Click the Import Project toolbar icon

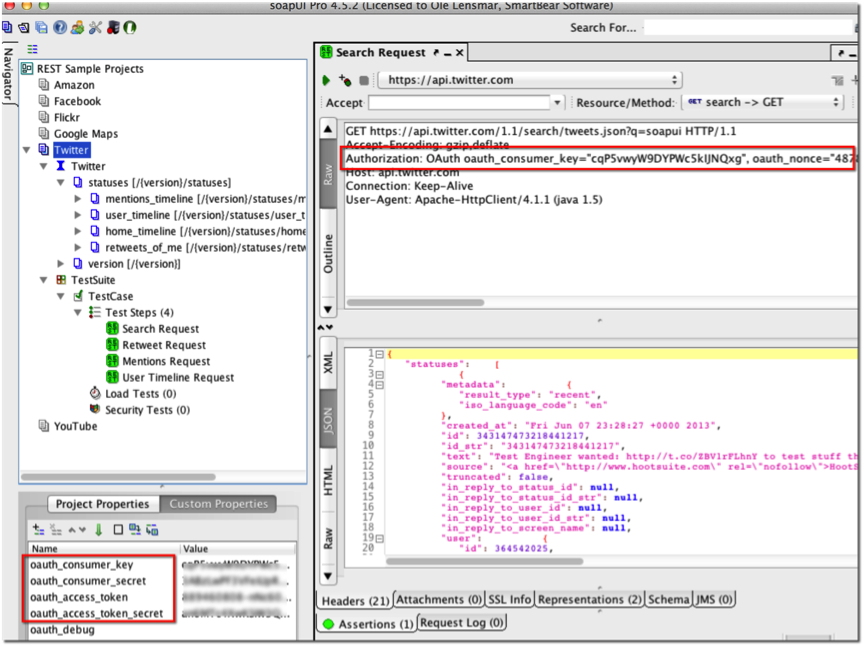click(x=24, y=27)
